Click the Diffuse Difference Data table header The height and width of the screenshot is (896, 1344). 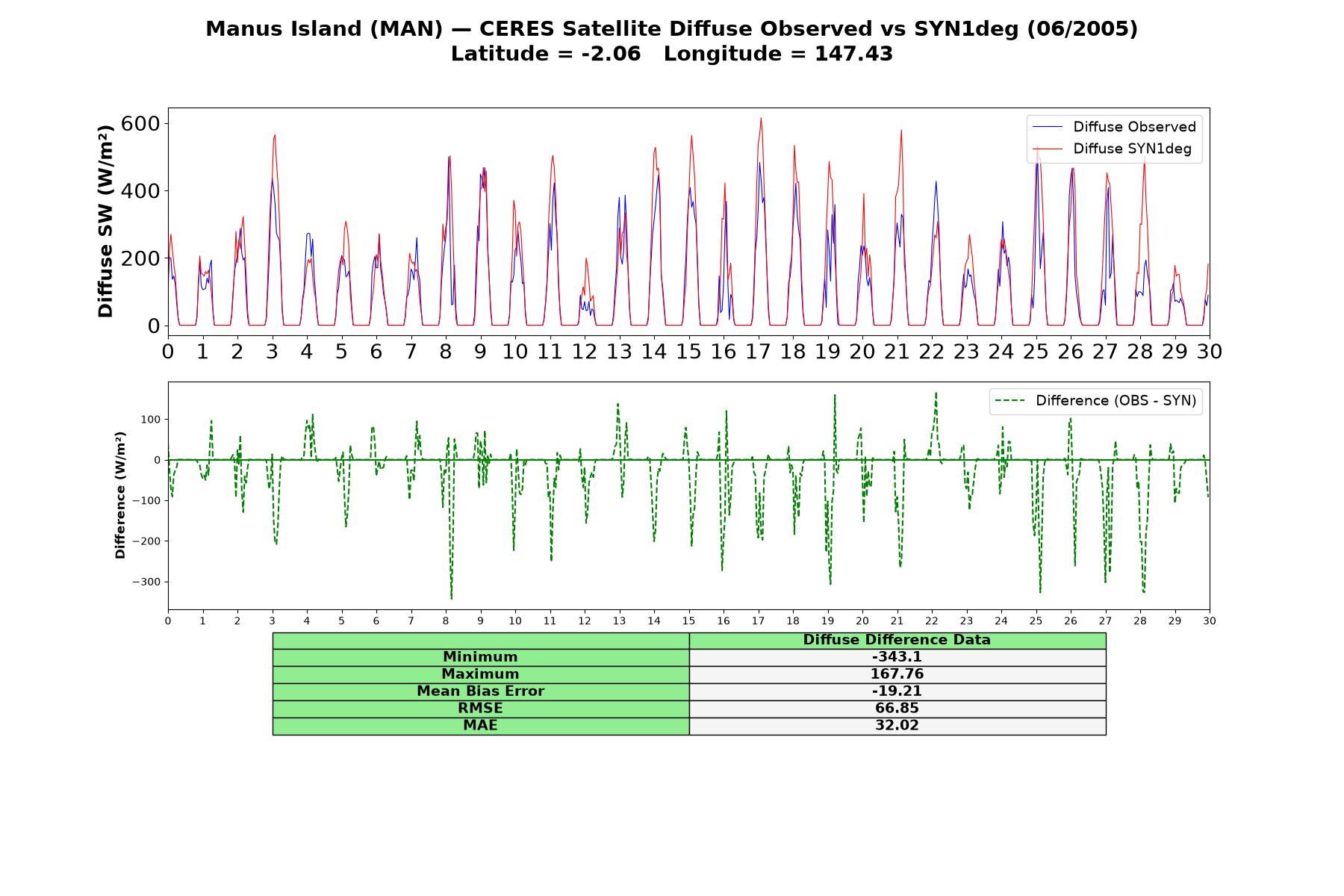[x=897, y=640]
